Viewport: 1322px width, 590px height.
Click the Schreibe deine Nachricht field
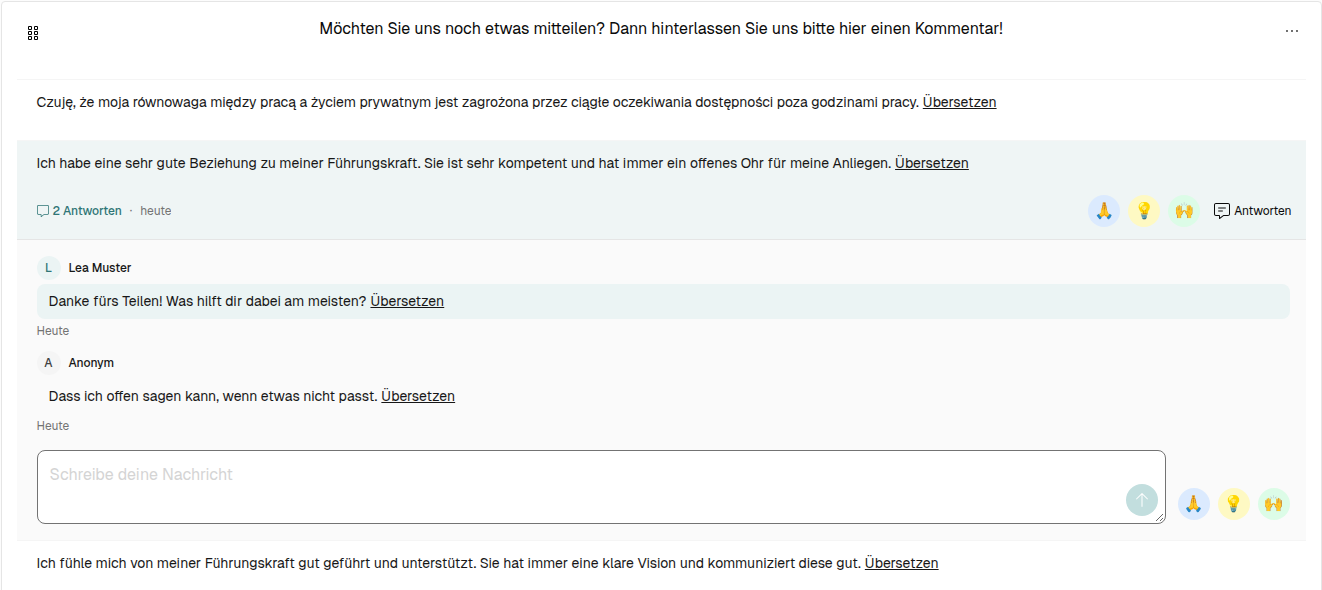601,487
